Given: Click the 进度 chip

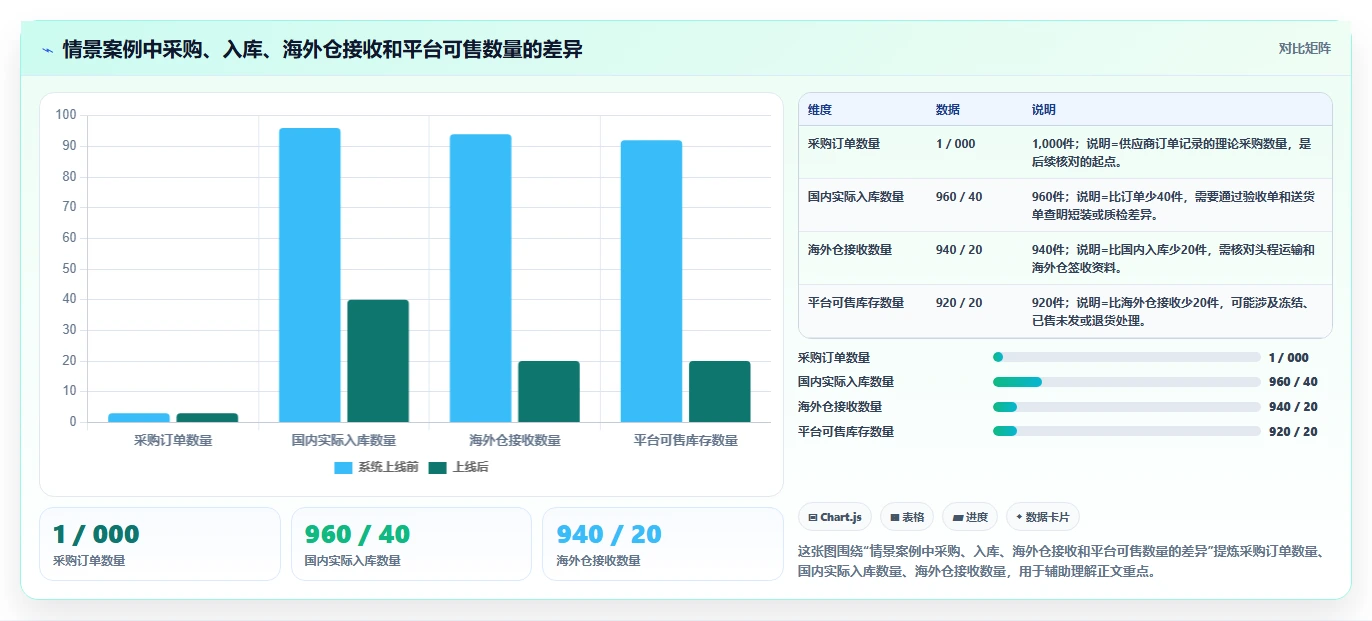Looking at the screenshot, I should pos(970,517).
